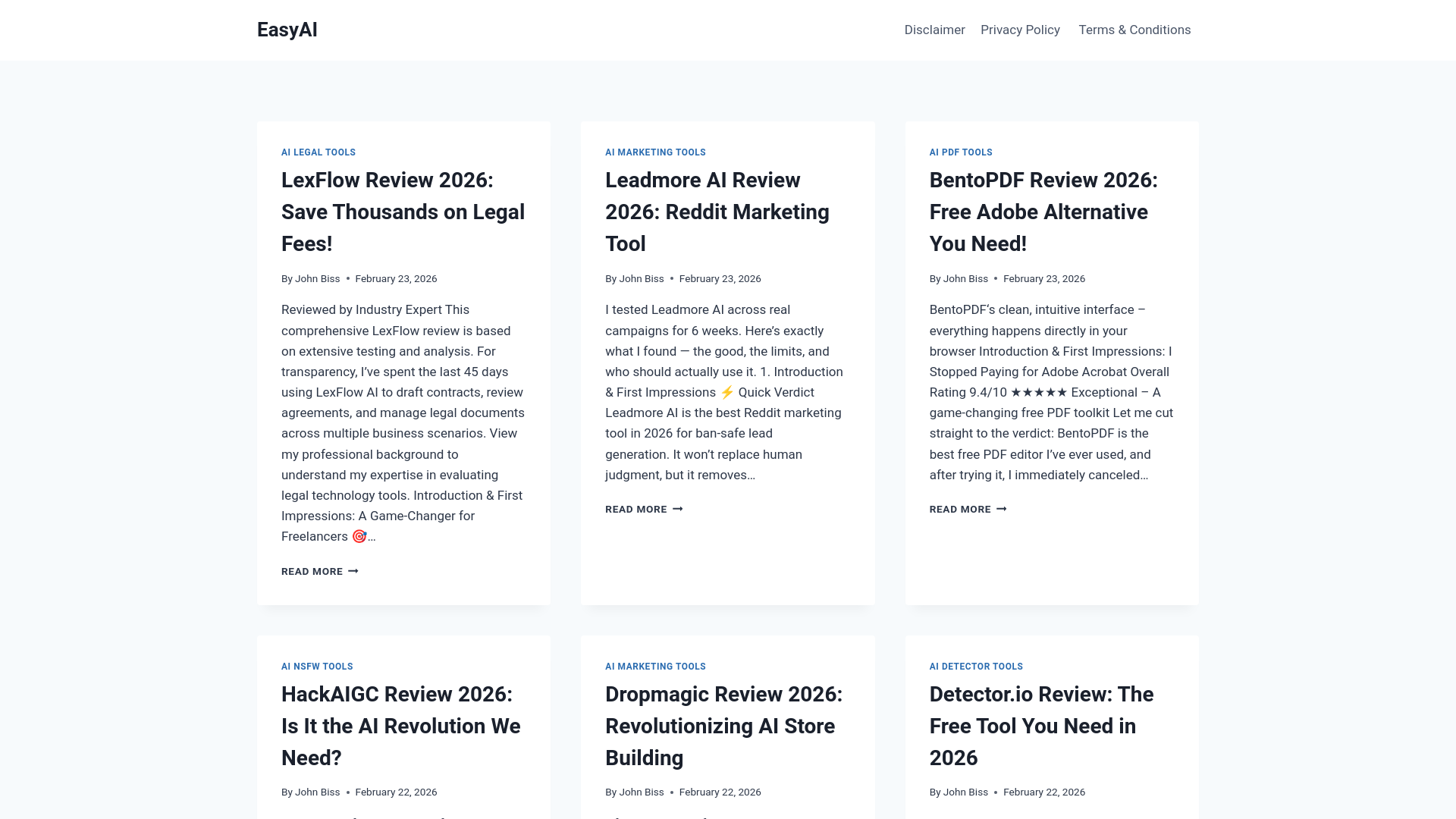The width and height of the screenshot is (1456, 819).
Task: Click the February 22, 2026 date on Dropmagic post
Action: (720, 792)
